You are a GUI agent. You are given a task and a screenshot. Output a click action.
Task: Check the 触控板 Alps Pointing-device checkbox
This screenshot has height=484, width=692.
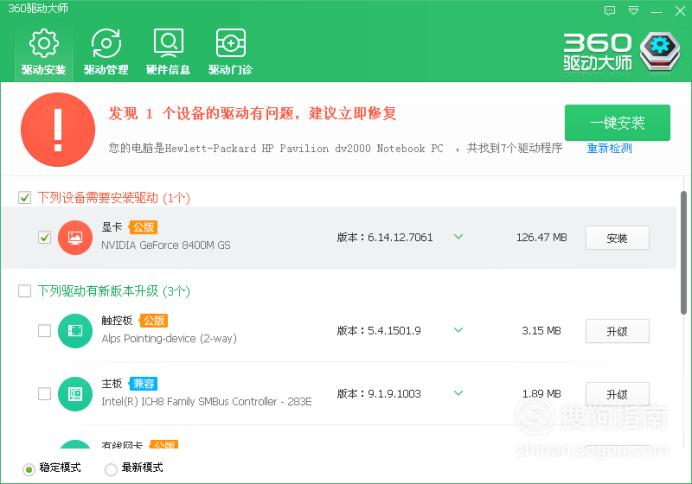(44, 330)
